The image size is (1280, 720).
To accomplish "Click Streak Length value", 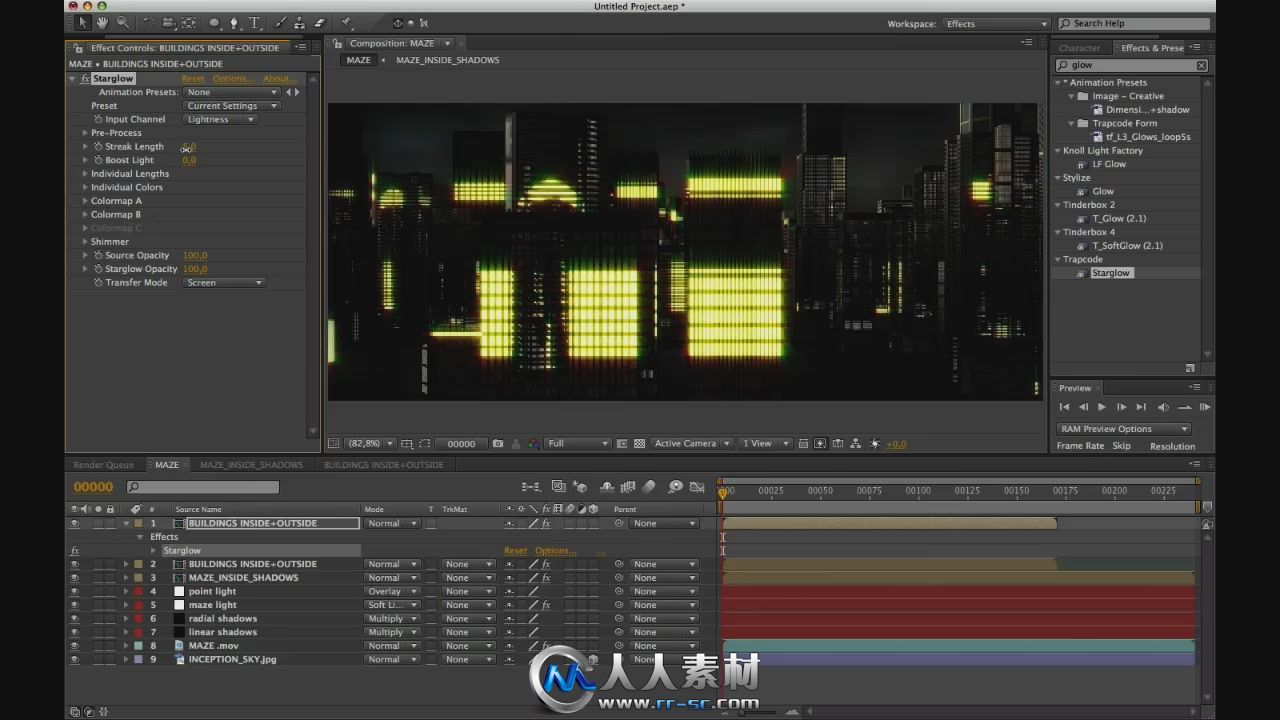I will pyautogui.click(x=189, y=147).
